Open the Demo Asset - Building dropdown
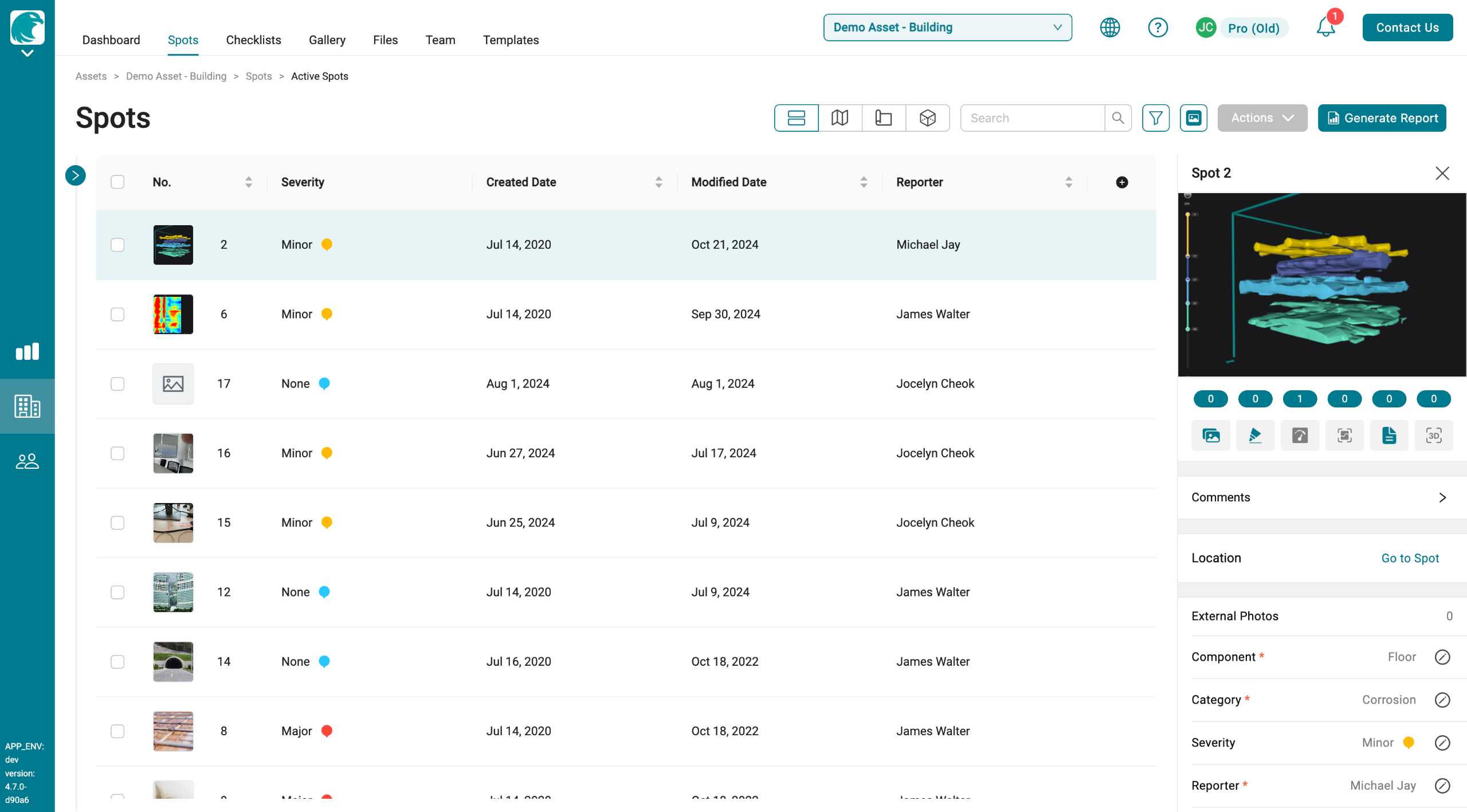Screen dimensions: 1467x812 tap(947, 28)
